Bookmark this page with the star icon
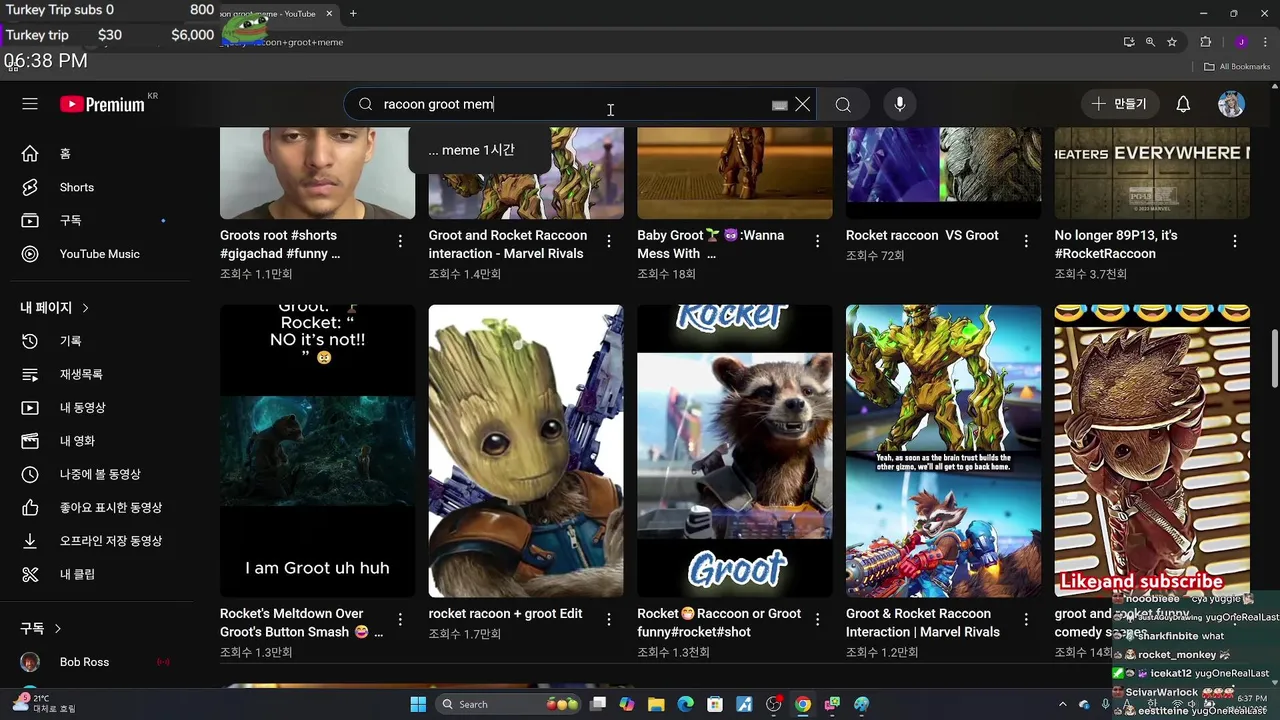Viewport: 1280px width, 720px height. pos(1172,42)
